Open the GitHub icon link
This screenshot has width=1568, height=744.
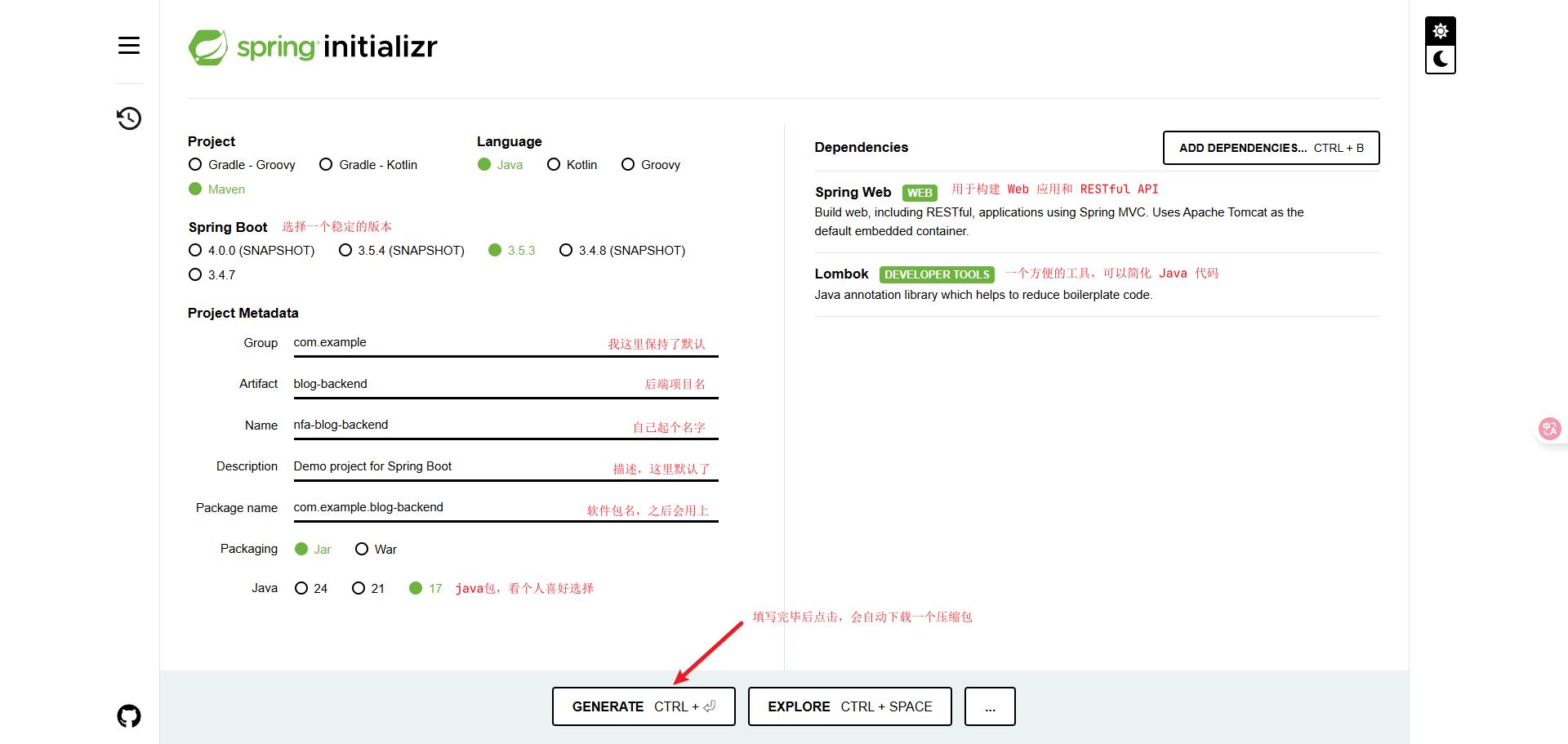point(129,716)
